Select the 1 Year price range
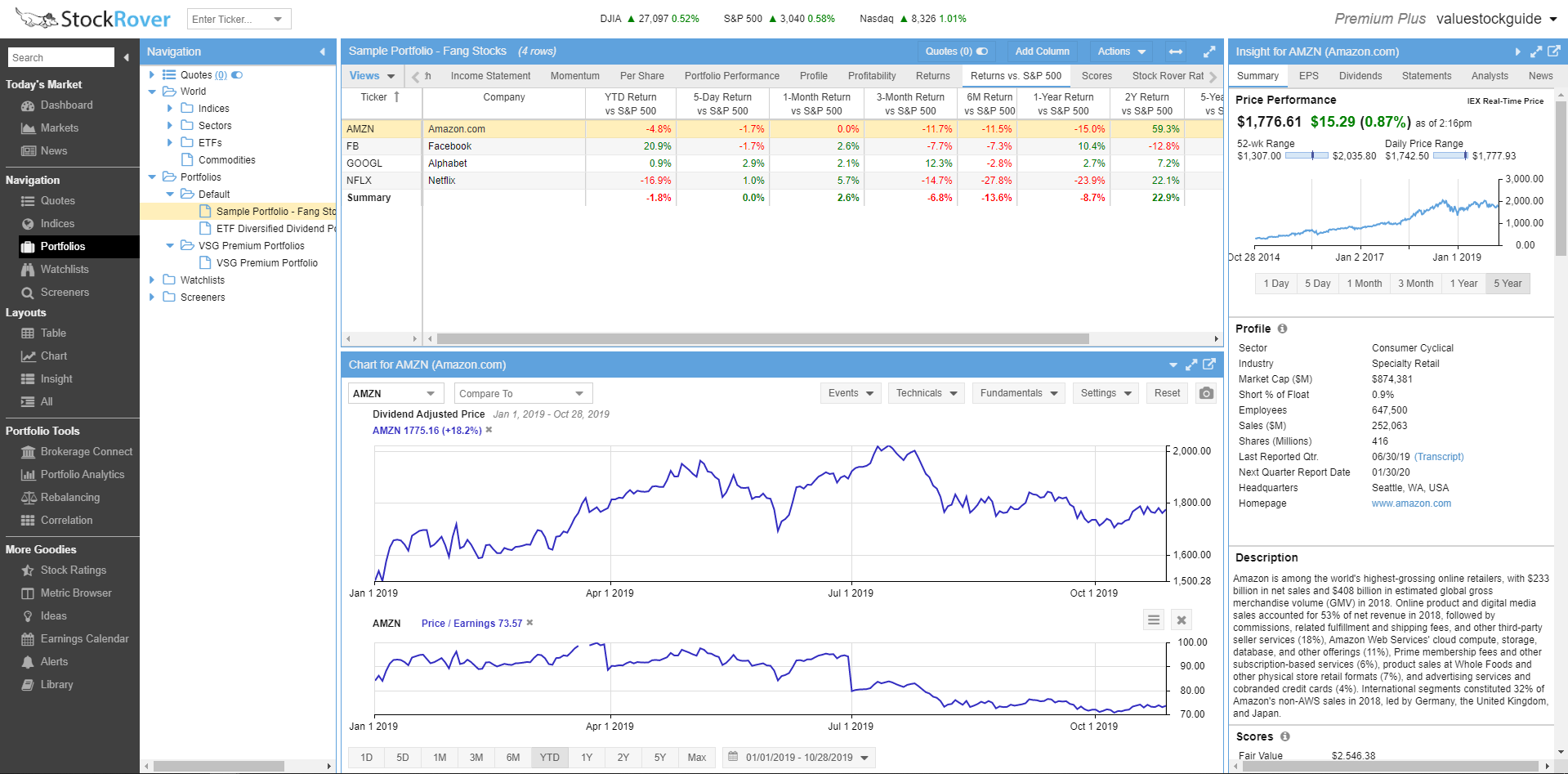Screen dimensions: 1568x774 coord(1463,284)
